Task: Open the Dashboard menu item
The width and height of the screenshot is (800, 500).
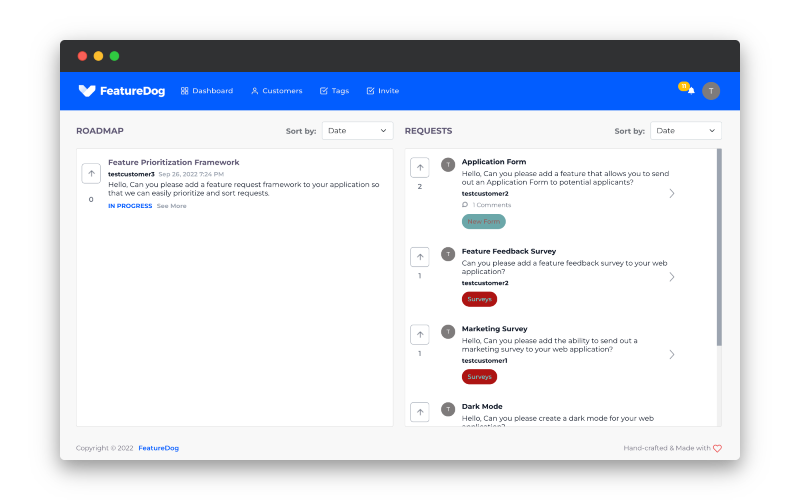Action: (207, 91)
